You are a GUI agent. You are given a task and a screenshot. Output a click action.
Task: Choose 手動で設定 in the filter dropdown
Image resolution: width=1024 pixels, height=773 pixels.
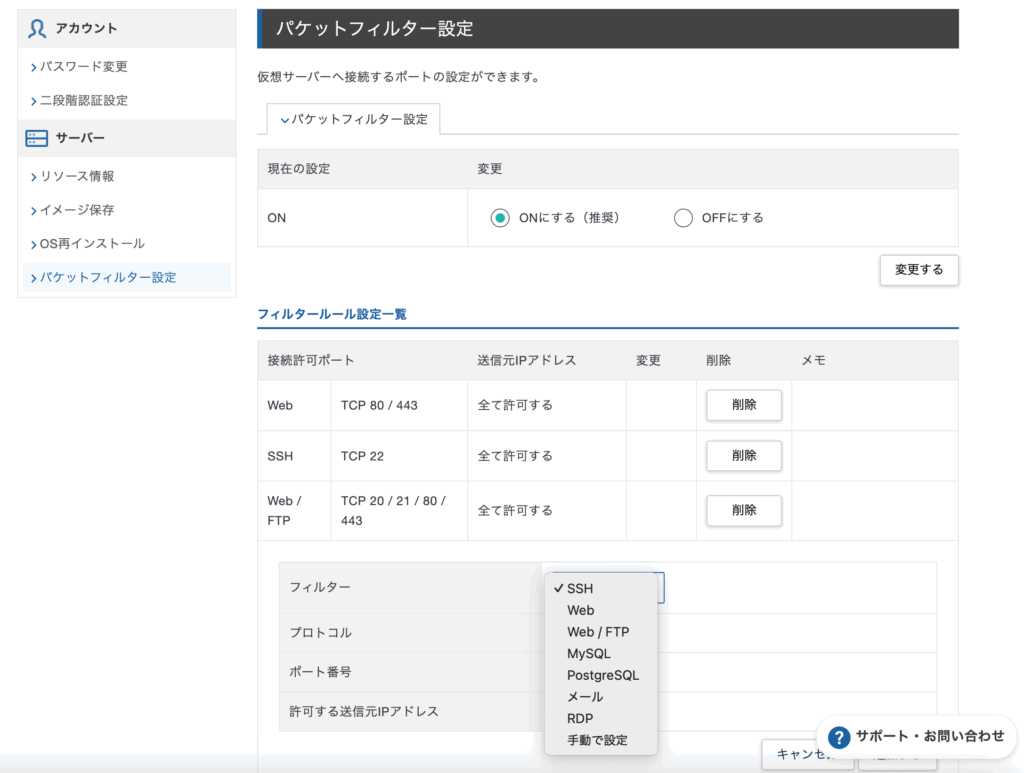pyautogui.click(x=601, y=740)
